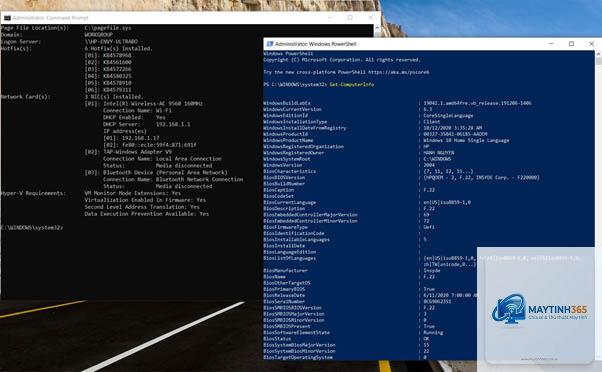
Task: Click the BiosSoftwareElementState value Running
Action: [x=433, y=333]
